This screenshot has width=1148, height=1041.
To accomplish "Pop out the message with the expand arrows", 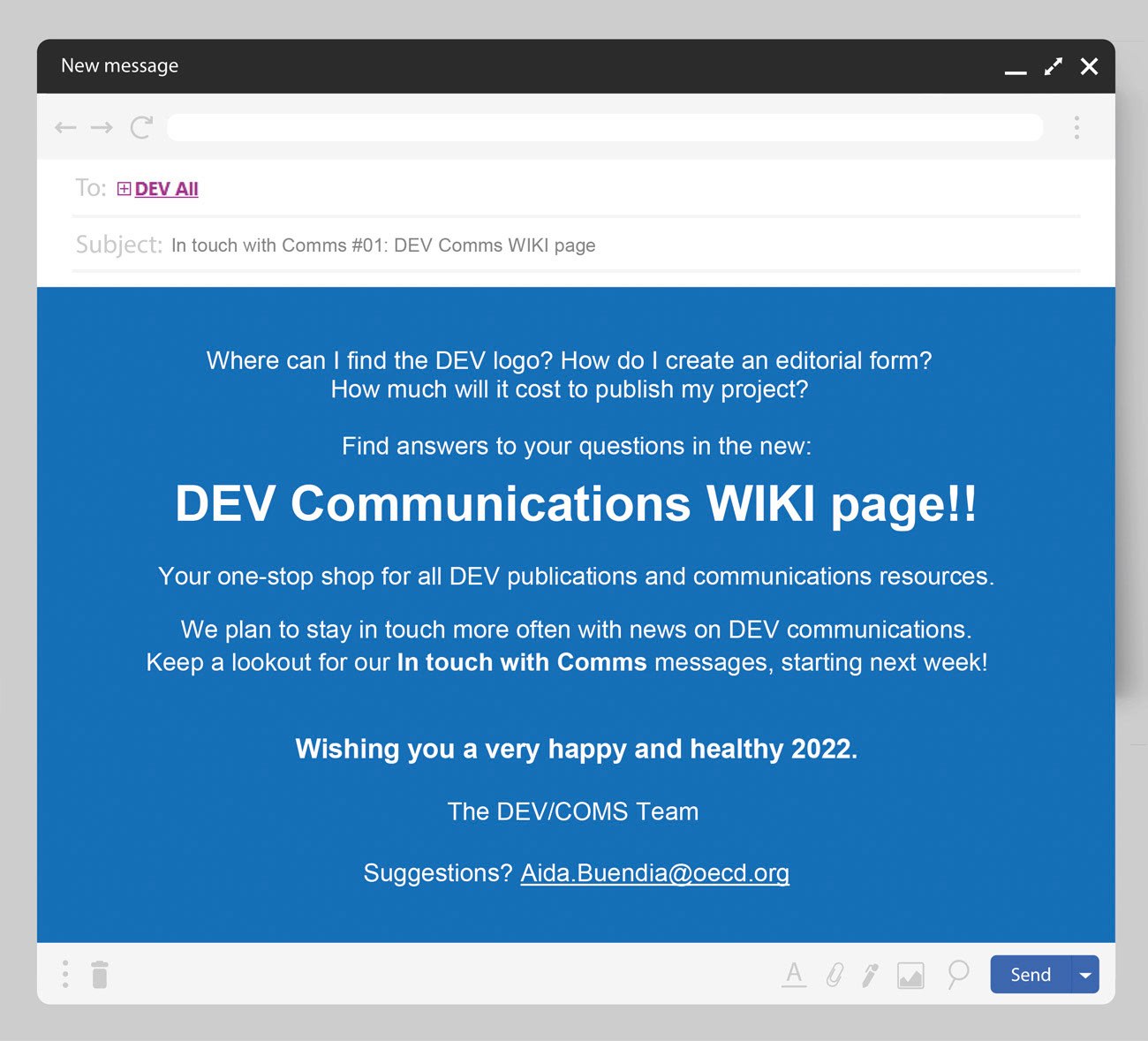I will (x=1053, y=66).
